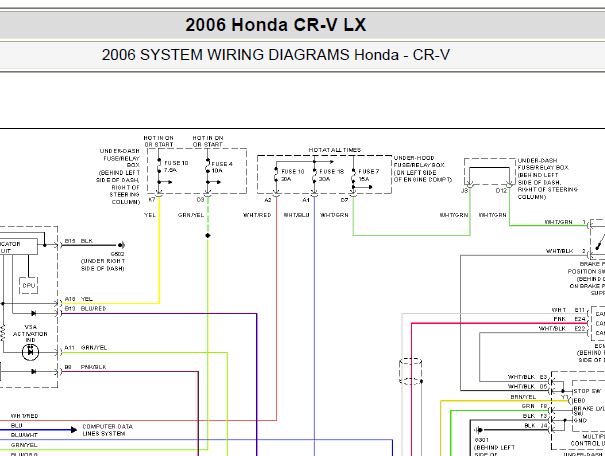Click the 'WHT/BLK E22' terminal label
Screen dimensions: 605x456
click(562, 329)
